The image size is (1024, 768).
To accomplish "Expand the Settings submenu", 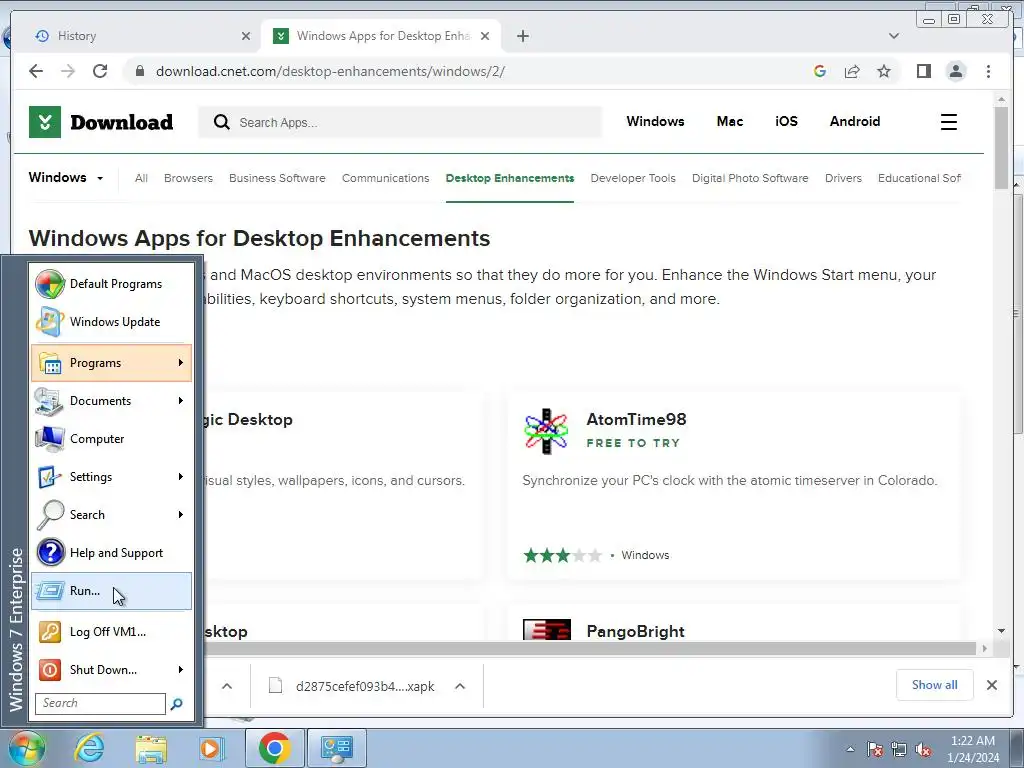I will click(x=112, y=477).
